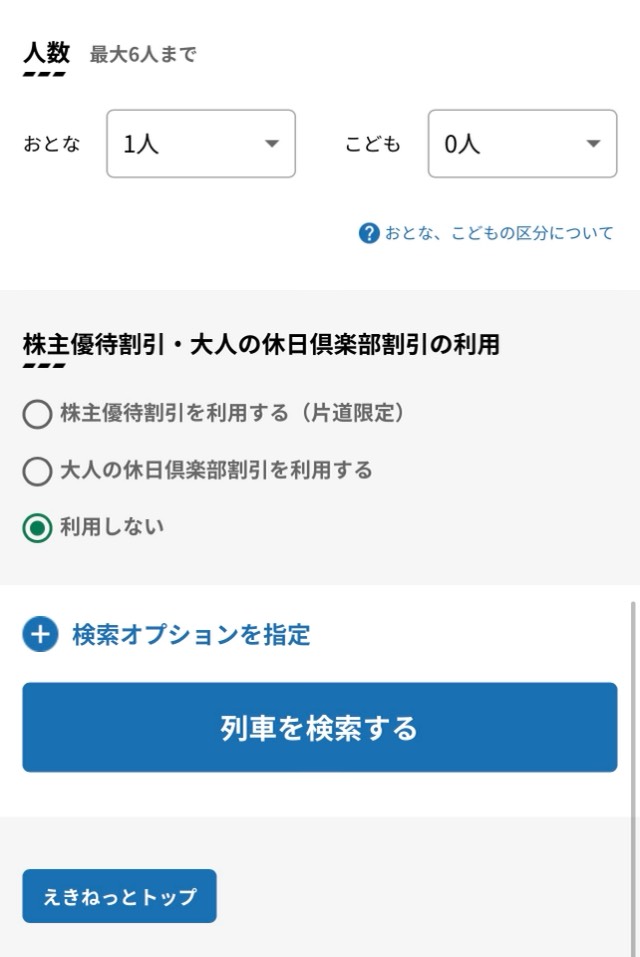Expand 検索オプションを指定 section
Viewport: 640px width, 957px height.
click(167, 635)
